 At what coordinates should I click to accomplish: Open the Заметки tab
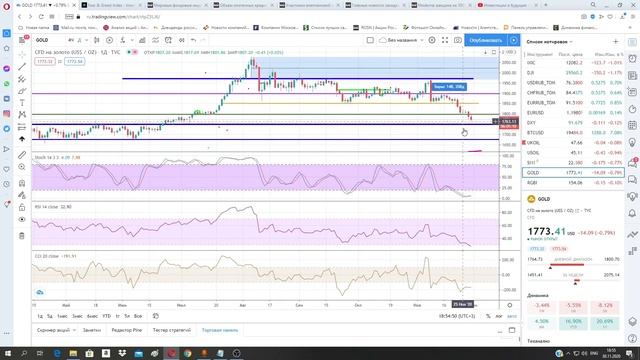pyautogui.click(x=91, y=330)
